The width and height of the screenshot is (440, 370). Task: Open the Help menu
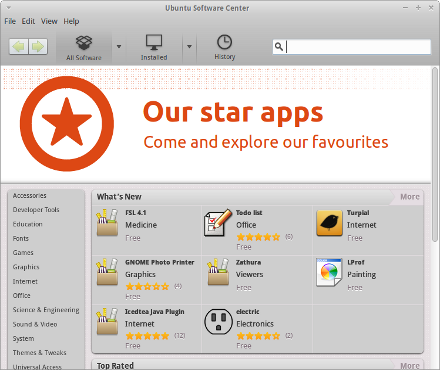[x=71, y=21]
